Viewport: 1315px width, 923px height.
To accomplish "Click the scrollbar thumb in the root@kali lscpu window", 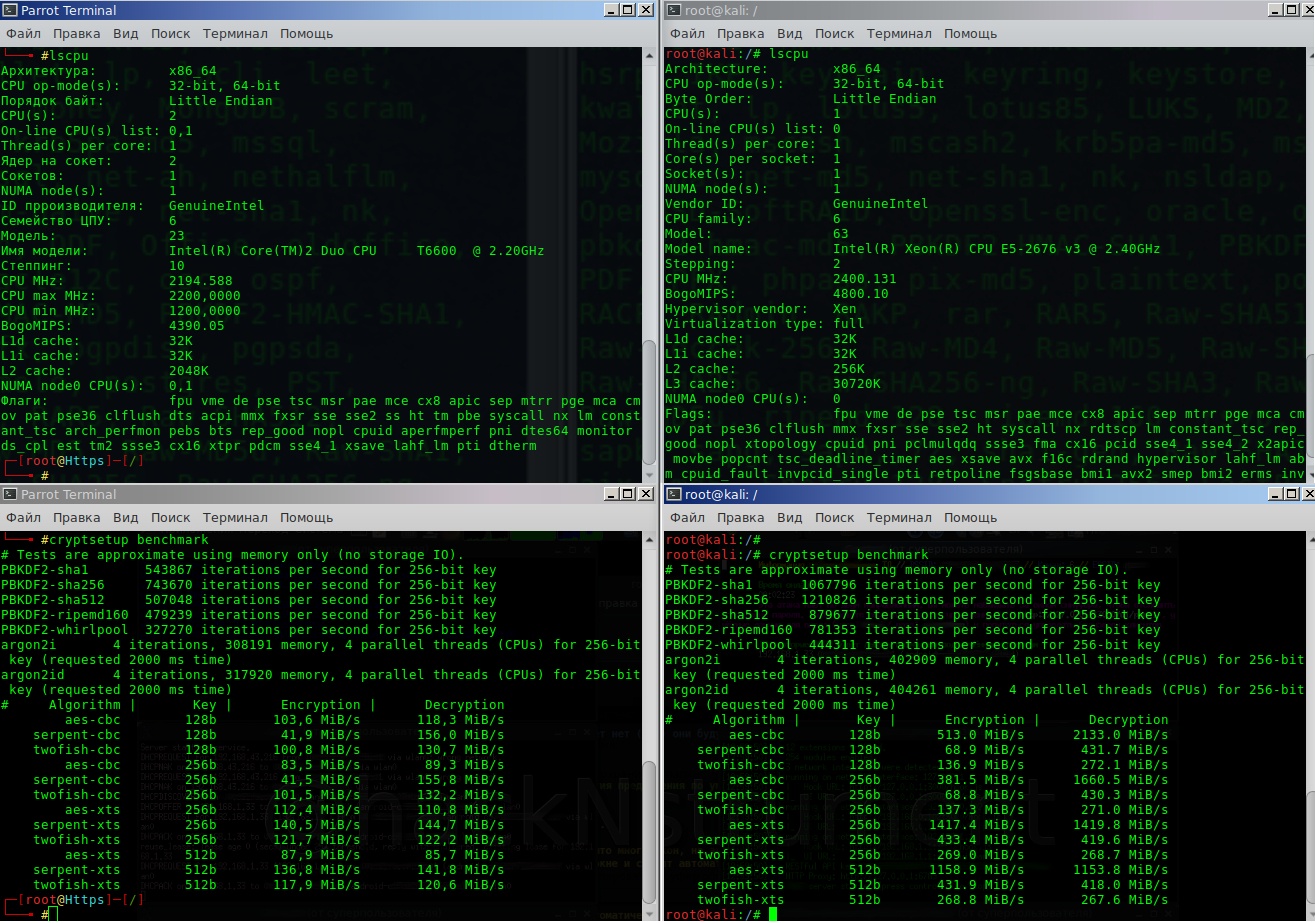I will tap(1308, 405).
